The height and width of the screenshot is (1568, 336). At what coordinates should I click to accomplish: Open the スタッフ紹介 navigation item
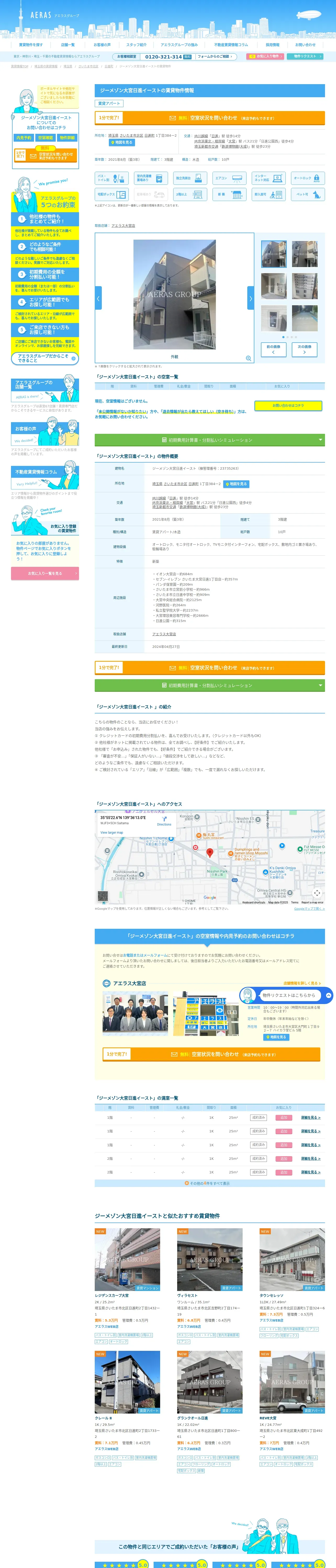pos(136,45)
